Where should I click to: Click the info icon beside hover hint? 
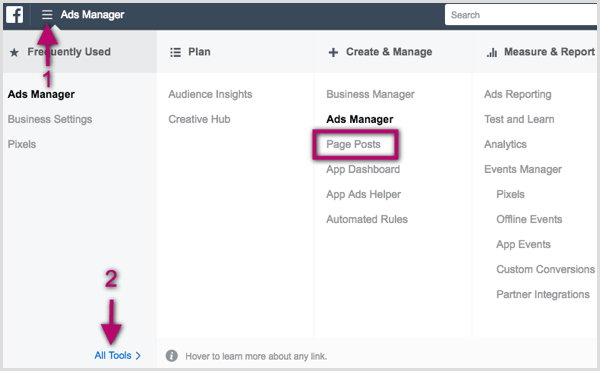[171, 356]
